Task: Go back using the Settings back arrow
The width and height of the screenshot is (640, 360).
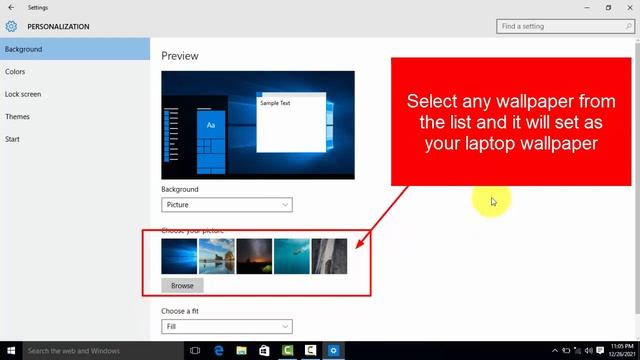Action: (11, 7)
